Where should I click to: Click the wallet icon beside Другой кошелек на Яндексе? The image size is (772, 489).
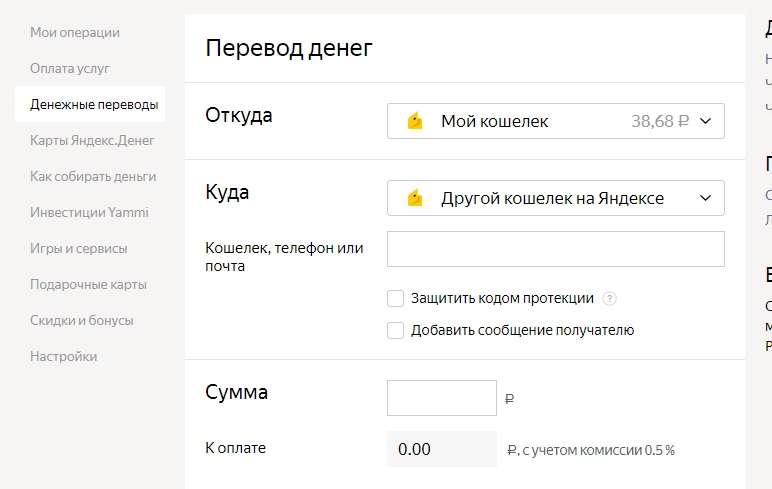tap(415, 198)
